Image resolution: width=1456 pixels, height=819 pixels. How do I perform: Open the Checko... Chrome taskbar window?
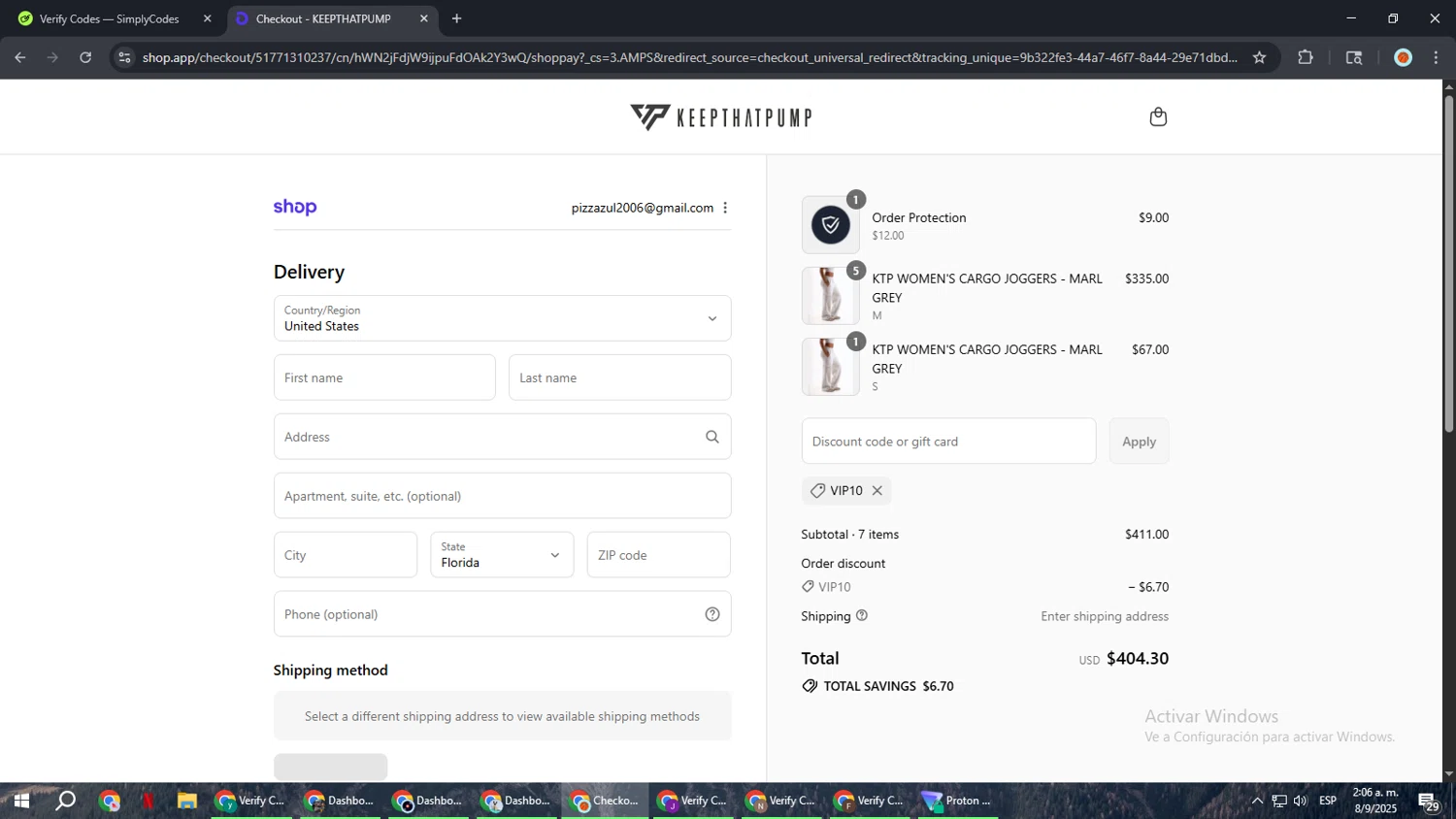(x=606, y=801)
